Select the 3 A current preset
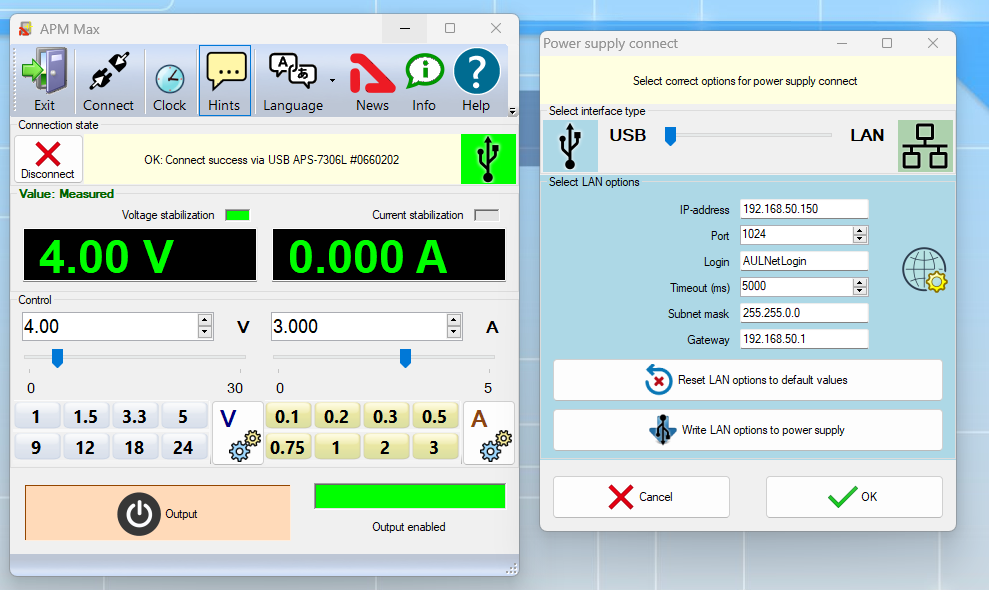989x590 pixels. (435, 447)
